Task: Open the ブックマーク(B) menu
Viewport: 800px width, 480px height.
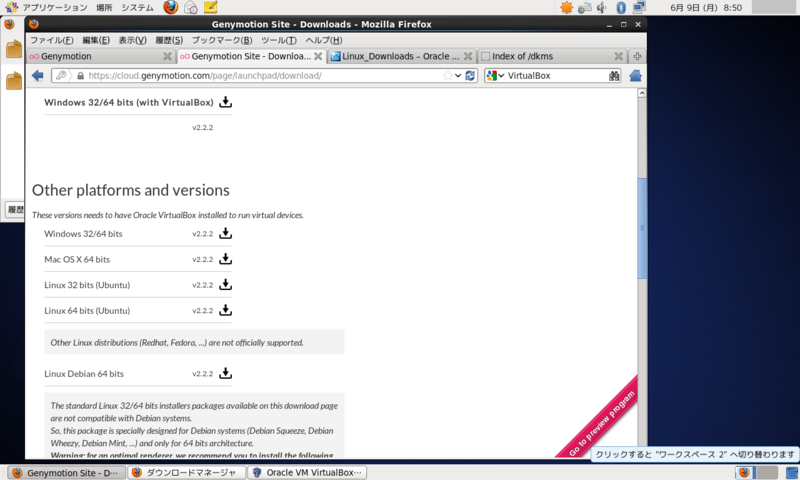Action: 222,40
